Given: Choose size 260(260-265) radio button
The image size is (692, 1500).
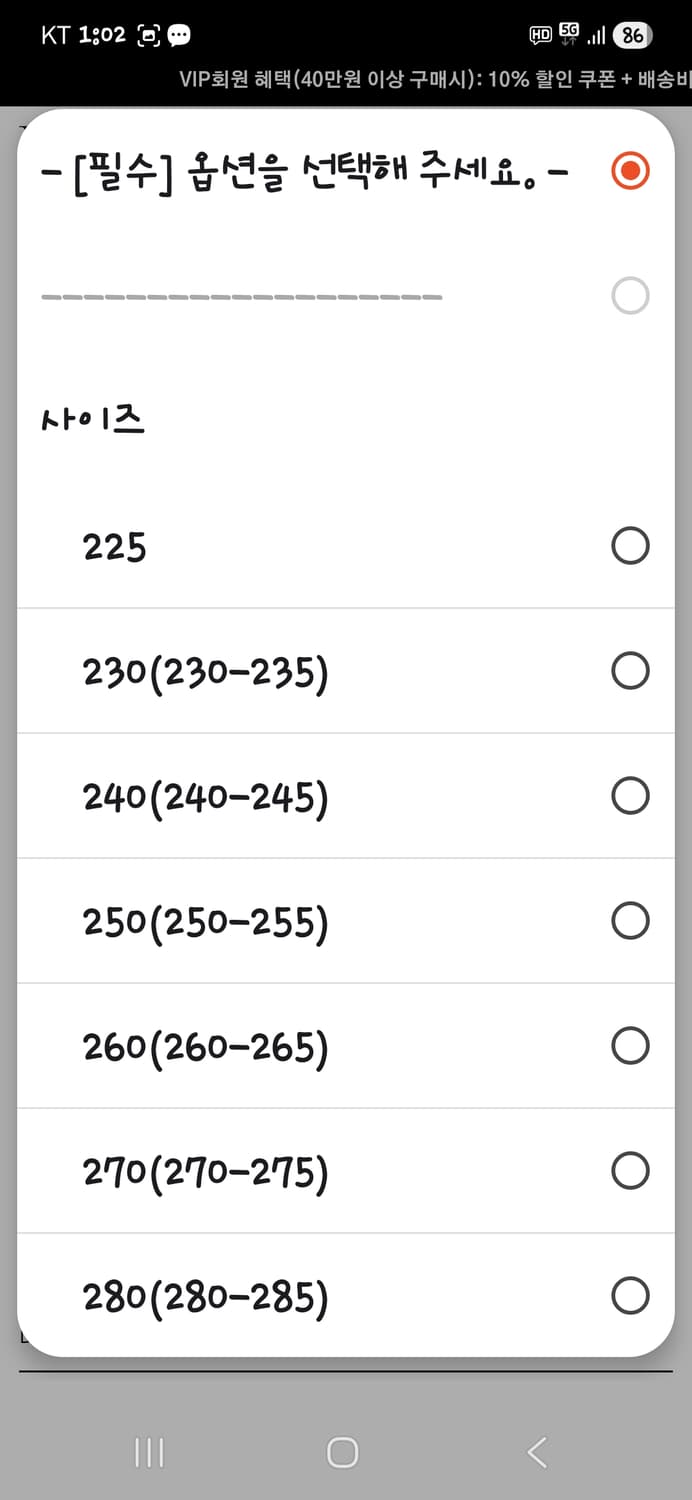Looking at the screenshot, I should [x=629, y=1045].
